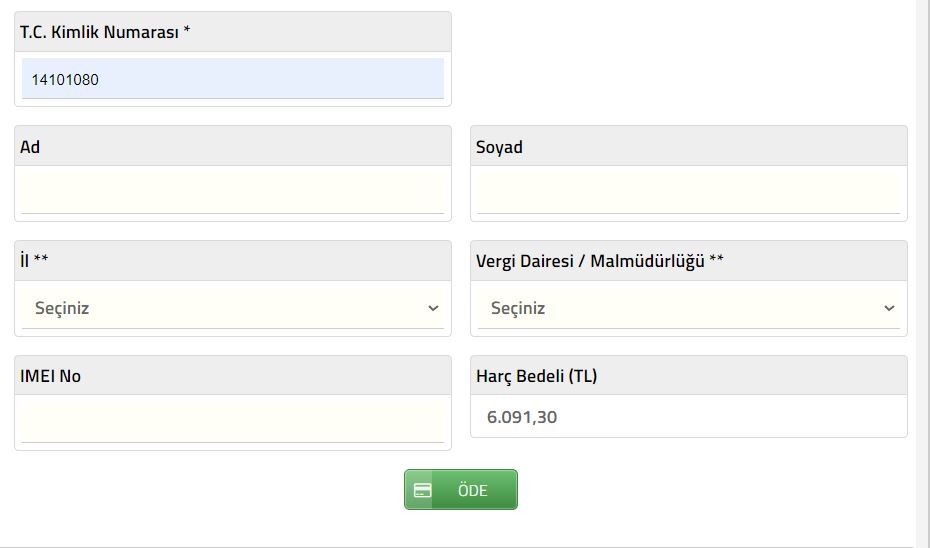Click into the Ad input field

point(232,190)
